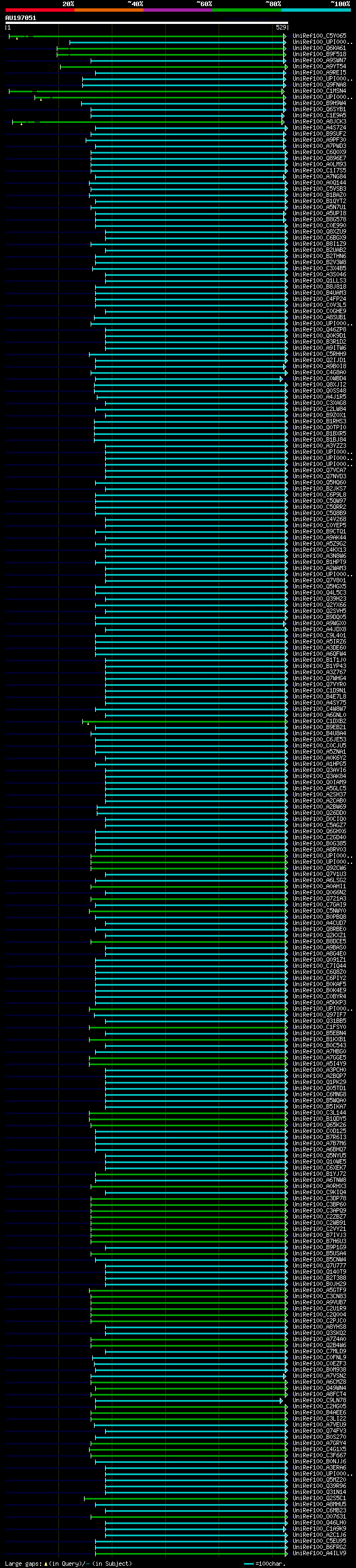Image resolution: width=356 pixels, height=1568 pixels.
Task: Open hit UniRef100_A8JCK3
Action: click(319, 122)
